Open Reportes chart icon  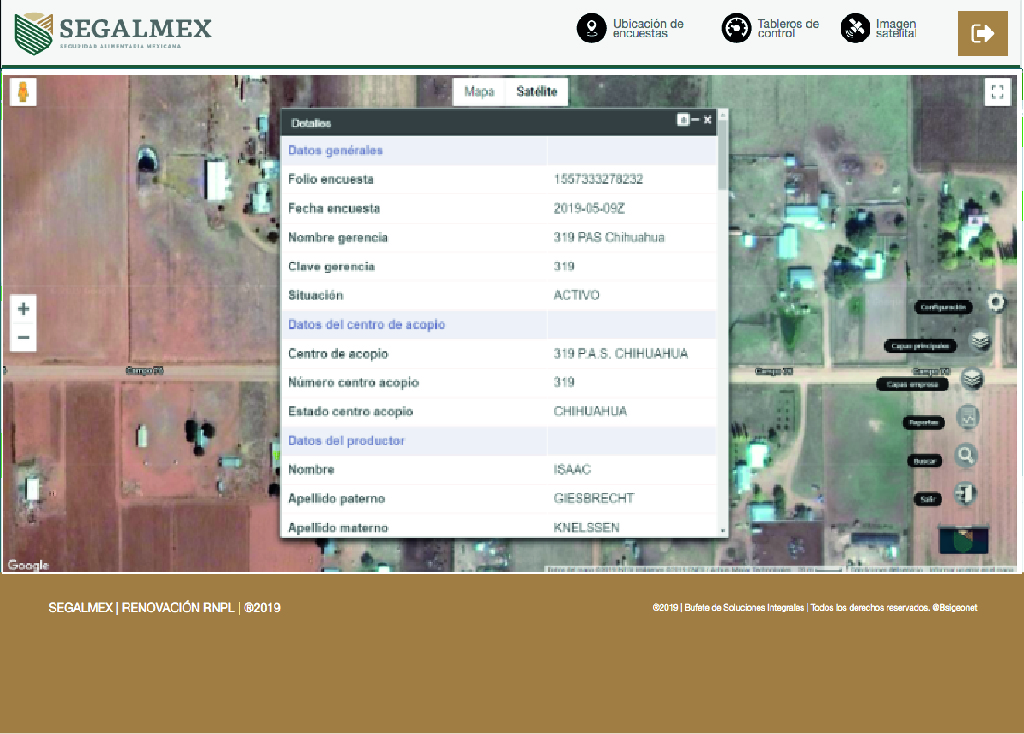[x=967, y=418]
